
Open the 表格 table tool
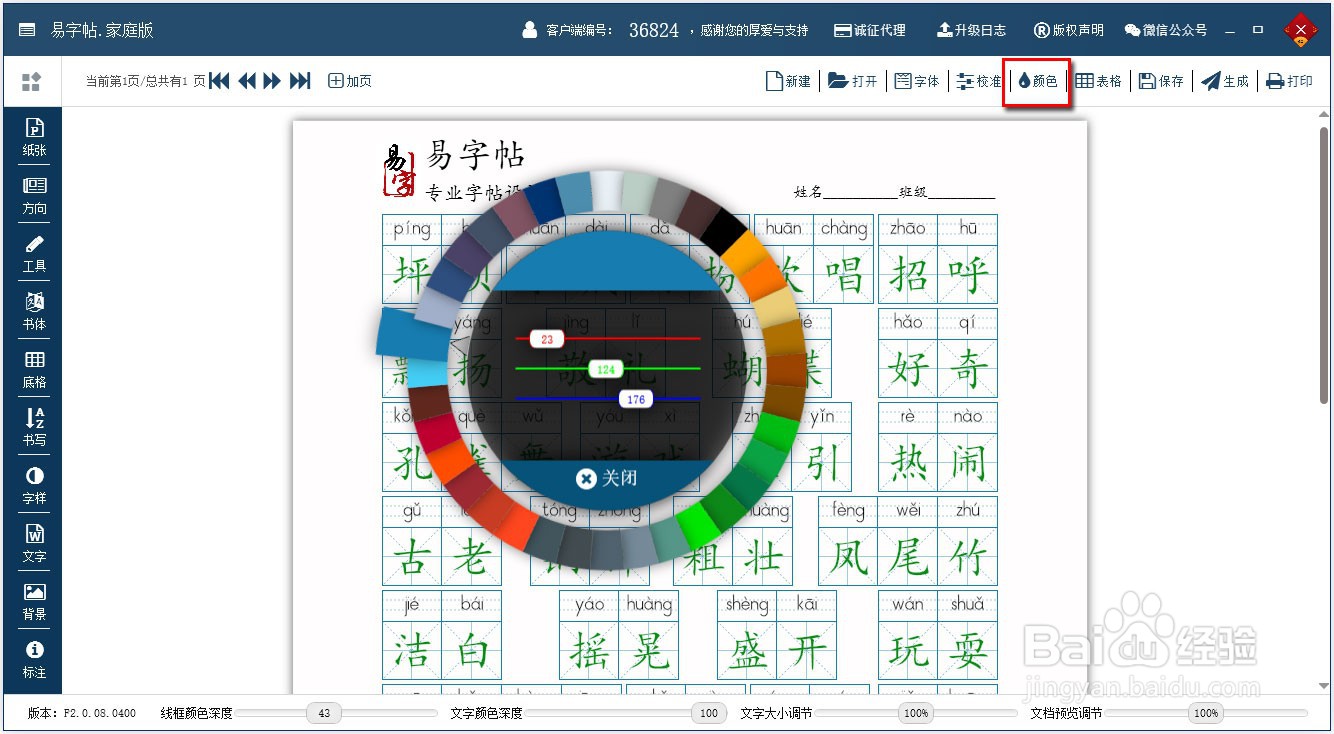click(x=1098, y=81)
